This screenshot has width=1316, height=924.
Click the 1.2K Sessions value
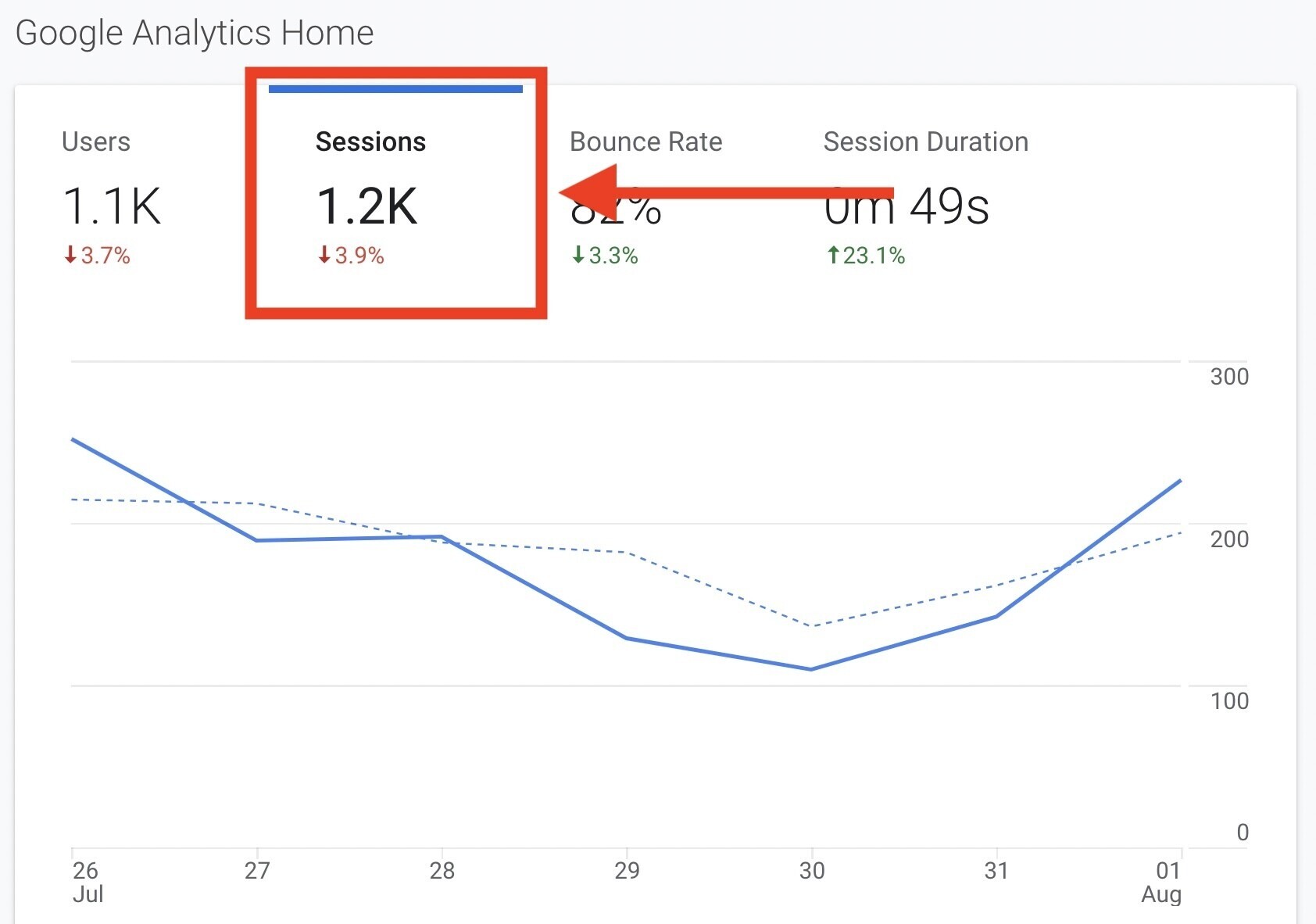(x=367, y=206)
